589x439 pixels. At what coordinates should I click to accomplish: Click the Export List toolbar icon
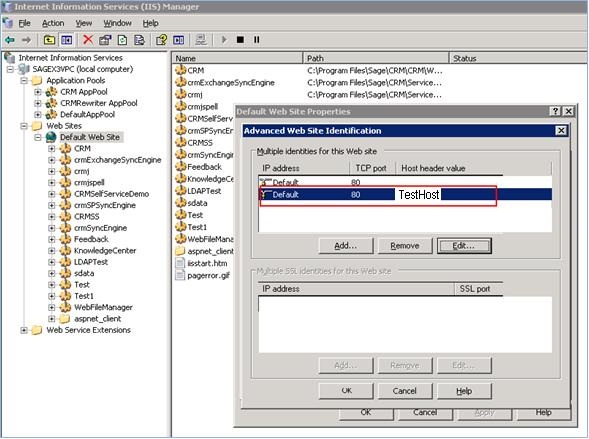139,39
